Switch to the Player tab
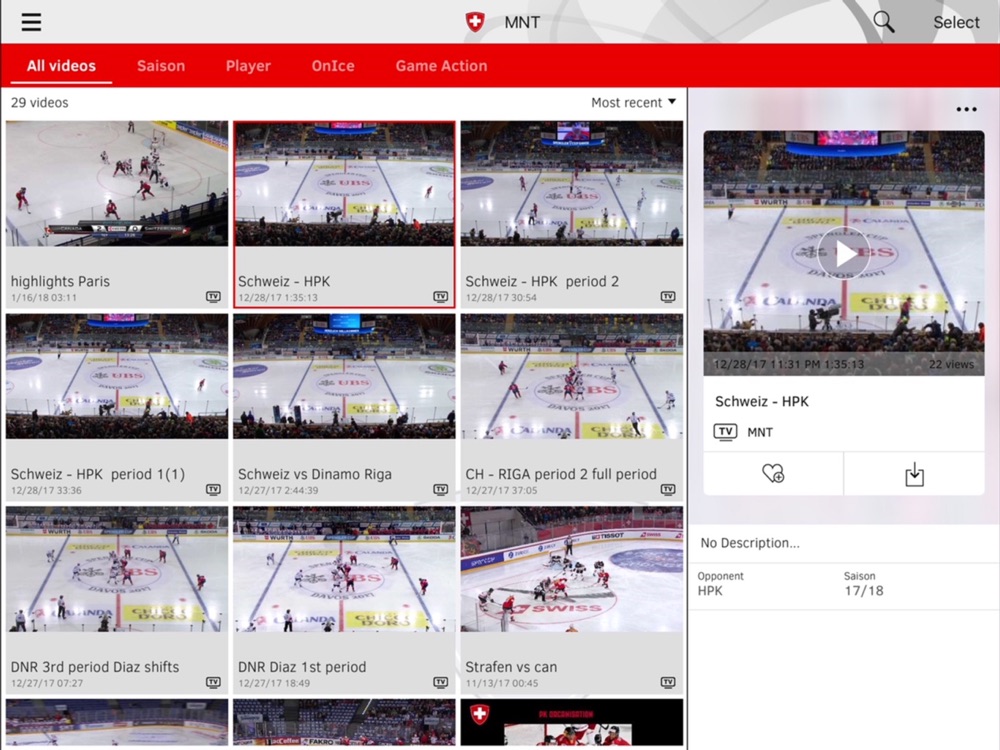This screenshot has width=1000, height=750. tap(248, 66)
